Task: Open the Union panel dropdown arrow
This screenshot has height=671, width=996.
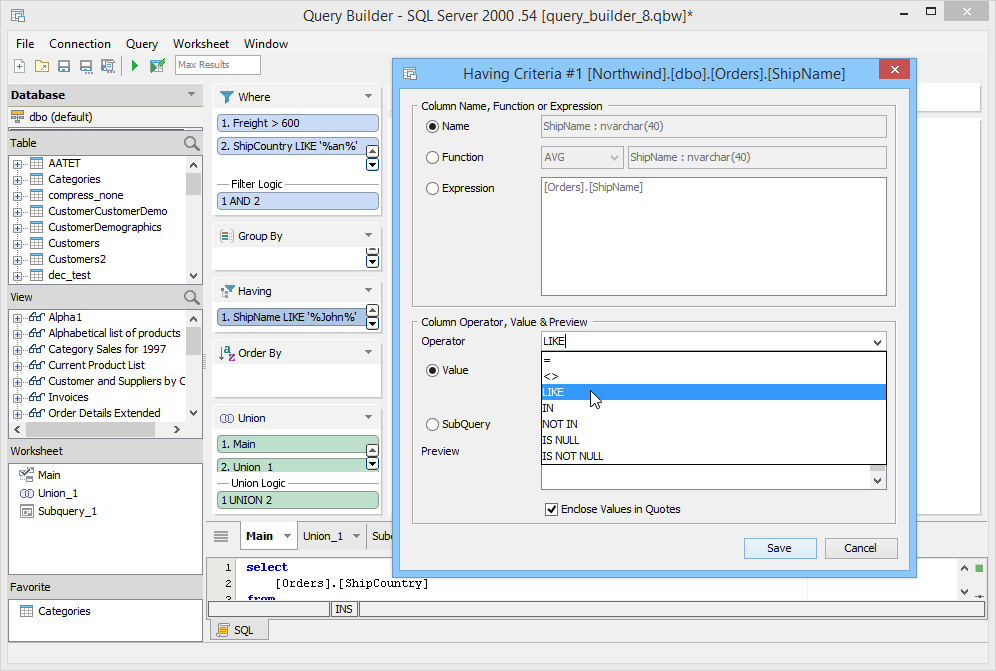Action: coord(368,417)
